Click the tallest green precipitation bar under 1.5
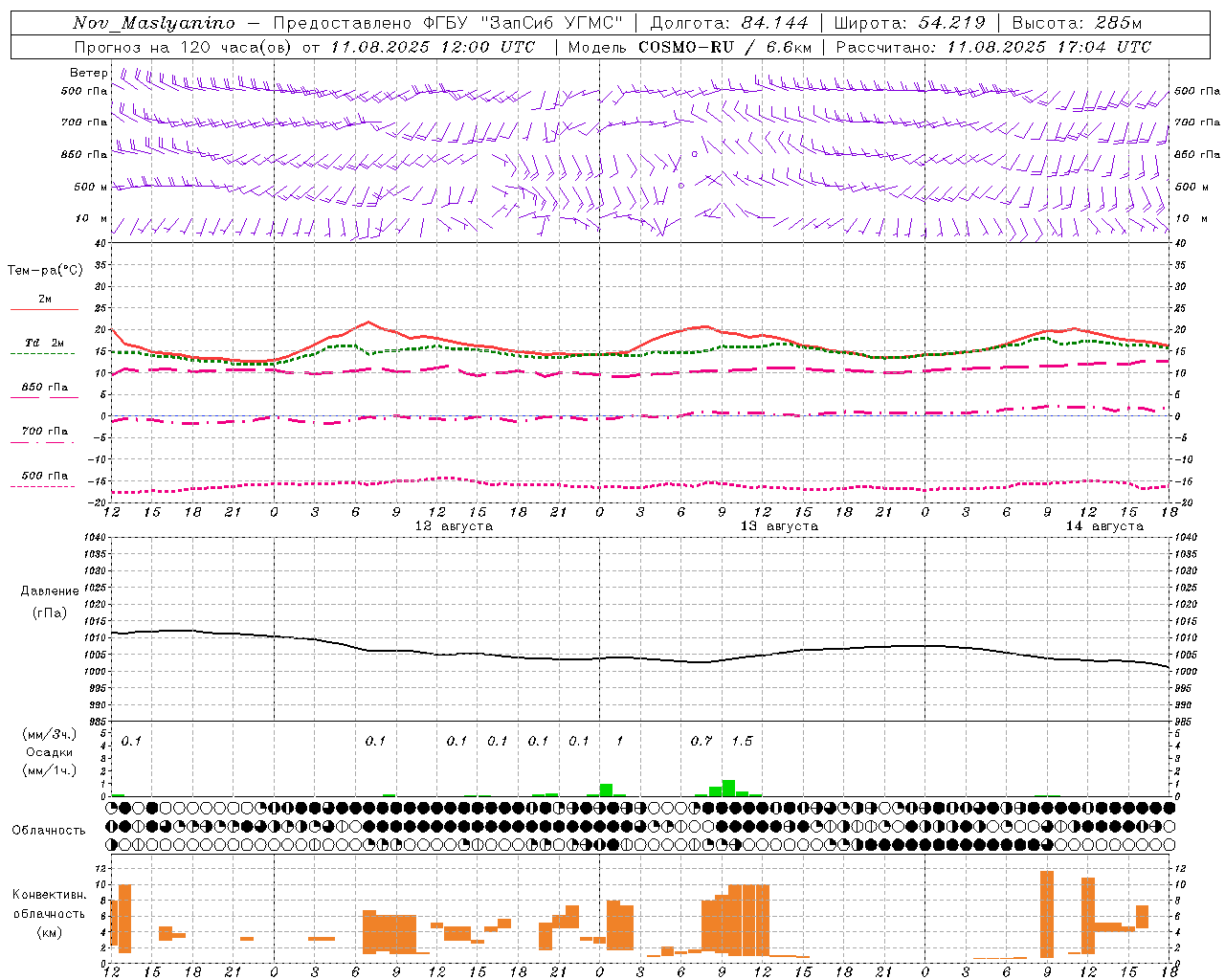1225x980 pixels. pos(728,788)
